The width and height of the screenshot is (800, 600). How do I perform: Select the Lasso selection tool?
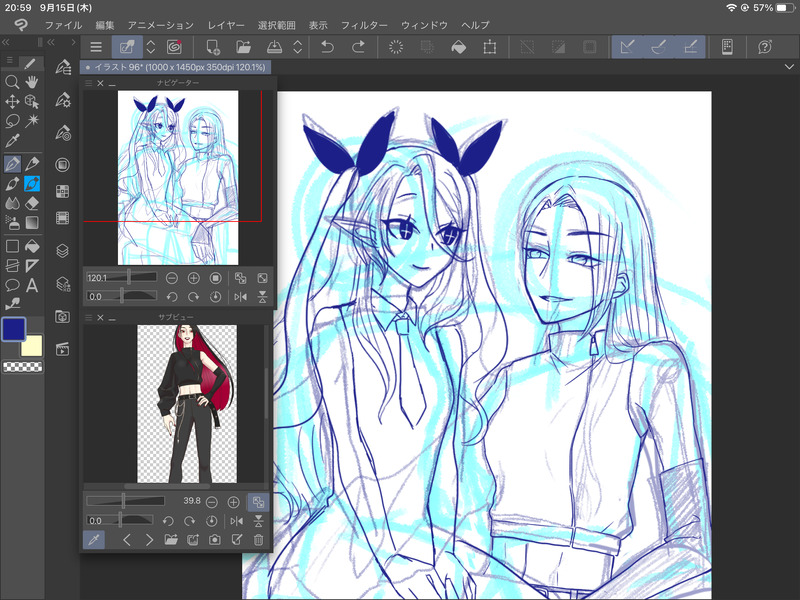point(12,120)
